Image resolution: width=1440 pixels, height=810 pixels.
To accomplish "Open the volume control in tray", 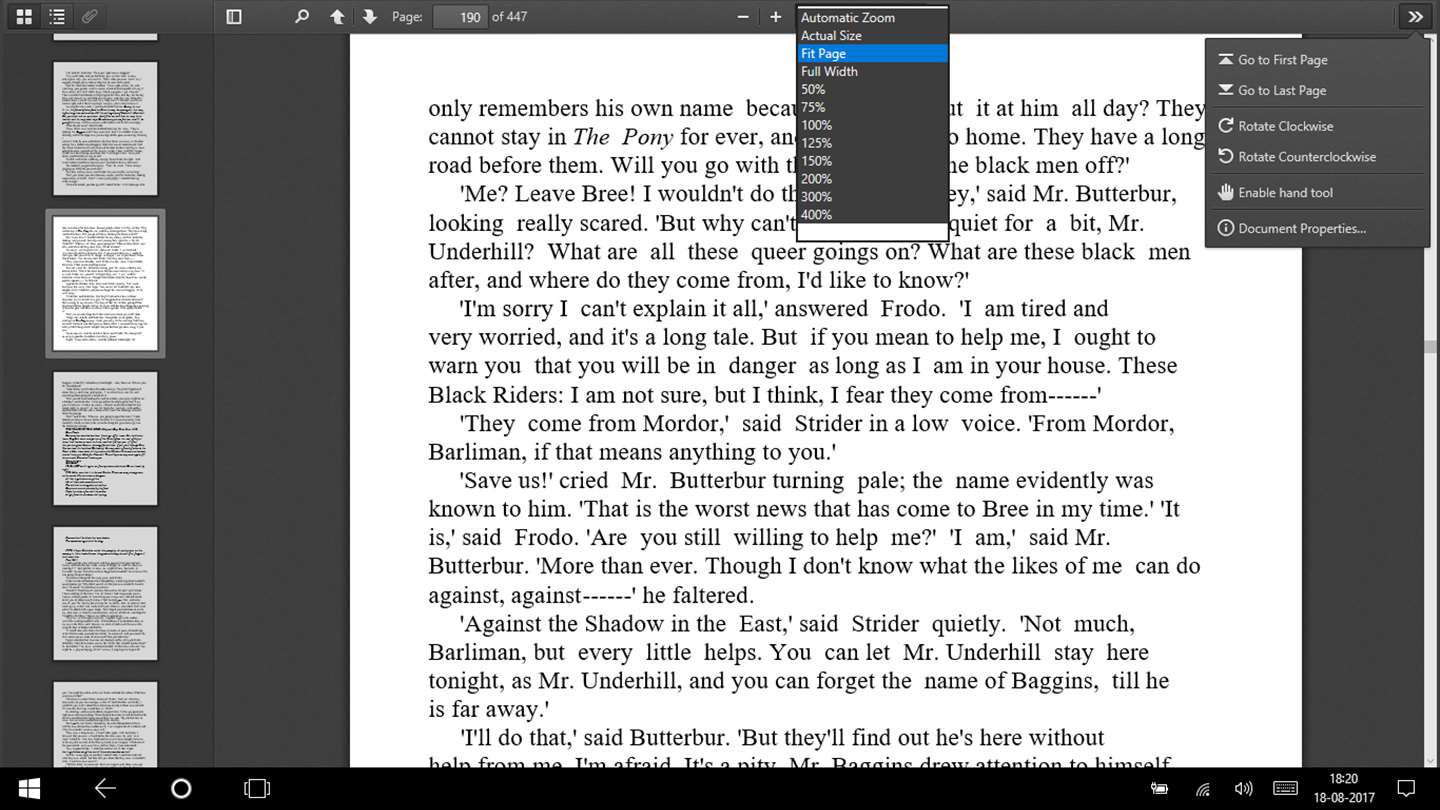I will tap(1244, 789).
